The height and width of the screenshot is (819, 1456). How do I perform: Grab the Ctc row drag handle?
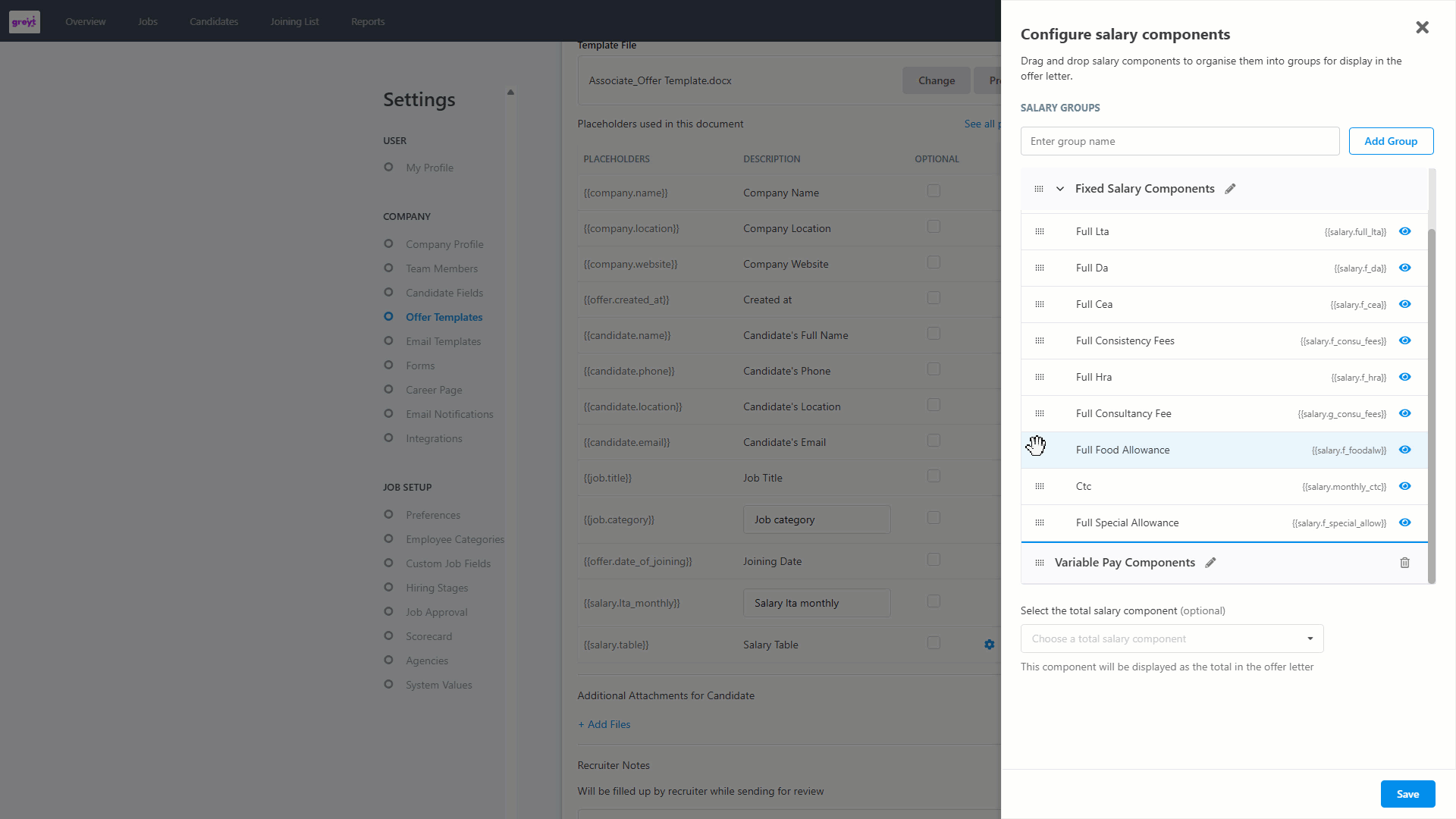click(1039, 487)
